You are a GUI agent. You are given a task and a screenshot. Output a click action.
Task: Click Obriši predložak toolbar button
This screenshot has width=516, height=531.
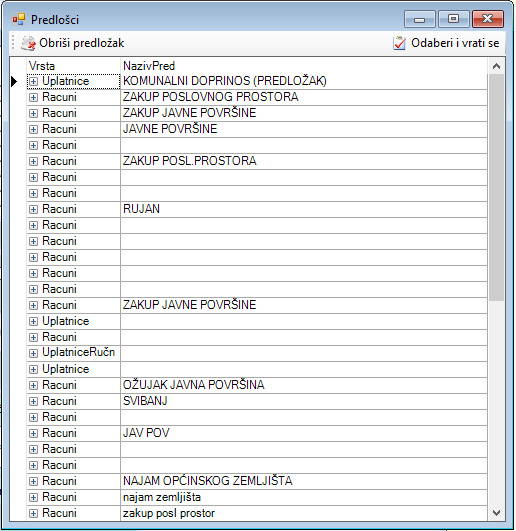tap(72, 43)
